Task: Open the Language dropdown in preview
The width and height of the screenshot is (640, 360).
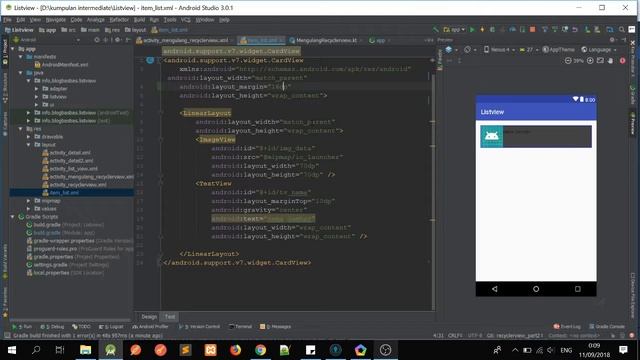Action: point(599,49)
